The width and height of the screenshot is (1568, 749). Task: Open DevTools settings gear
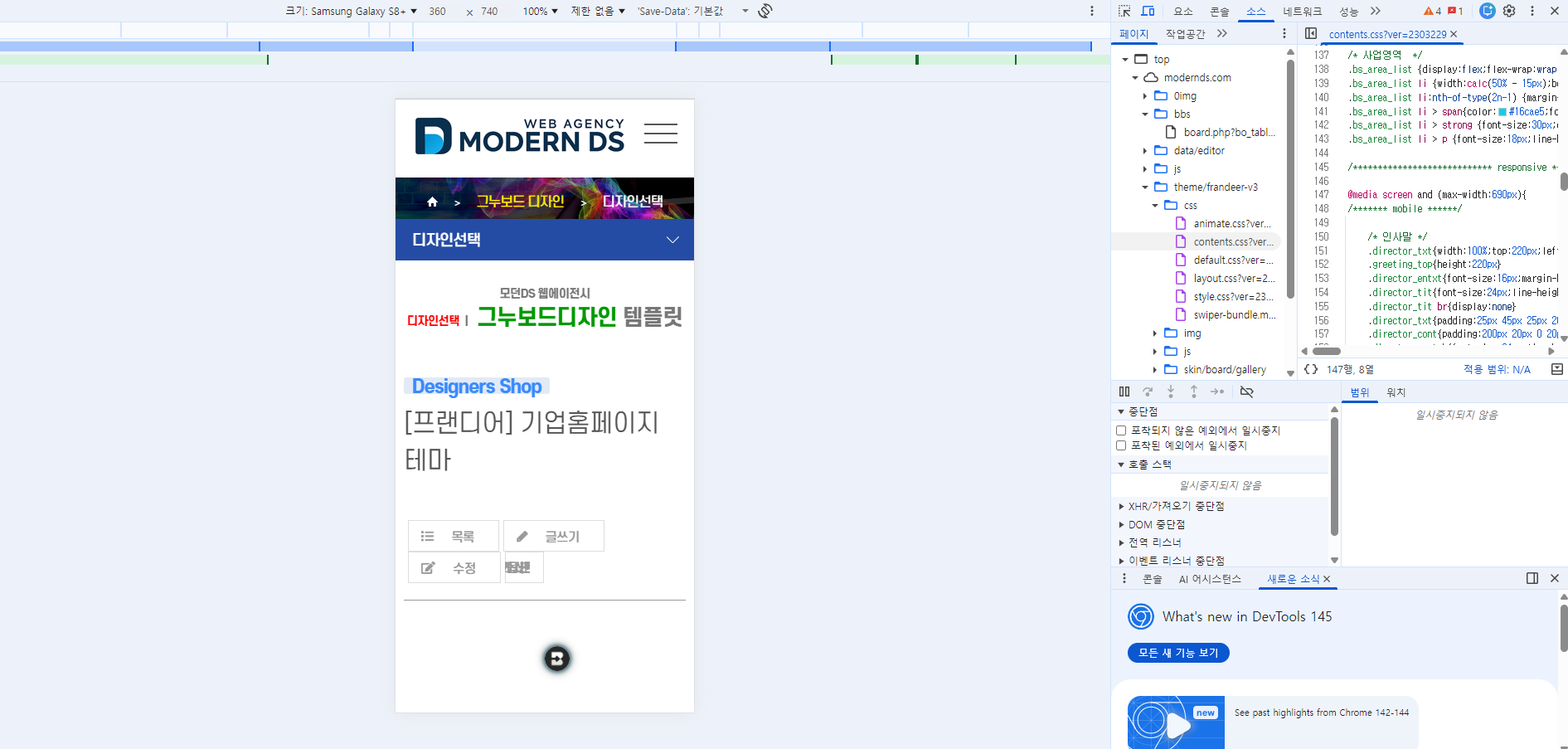pyautogui.click(x=1509, y=11)
